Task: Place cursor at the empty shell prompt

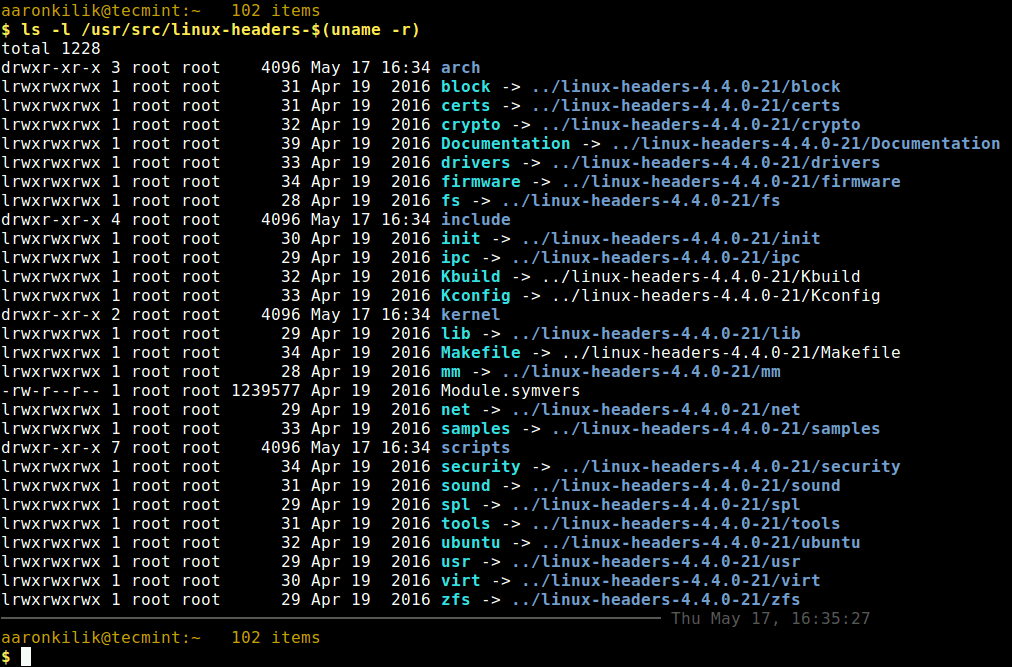Action: pyautogui.click(x=25, y=656)
